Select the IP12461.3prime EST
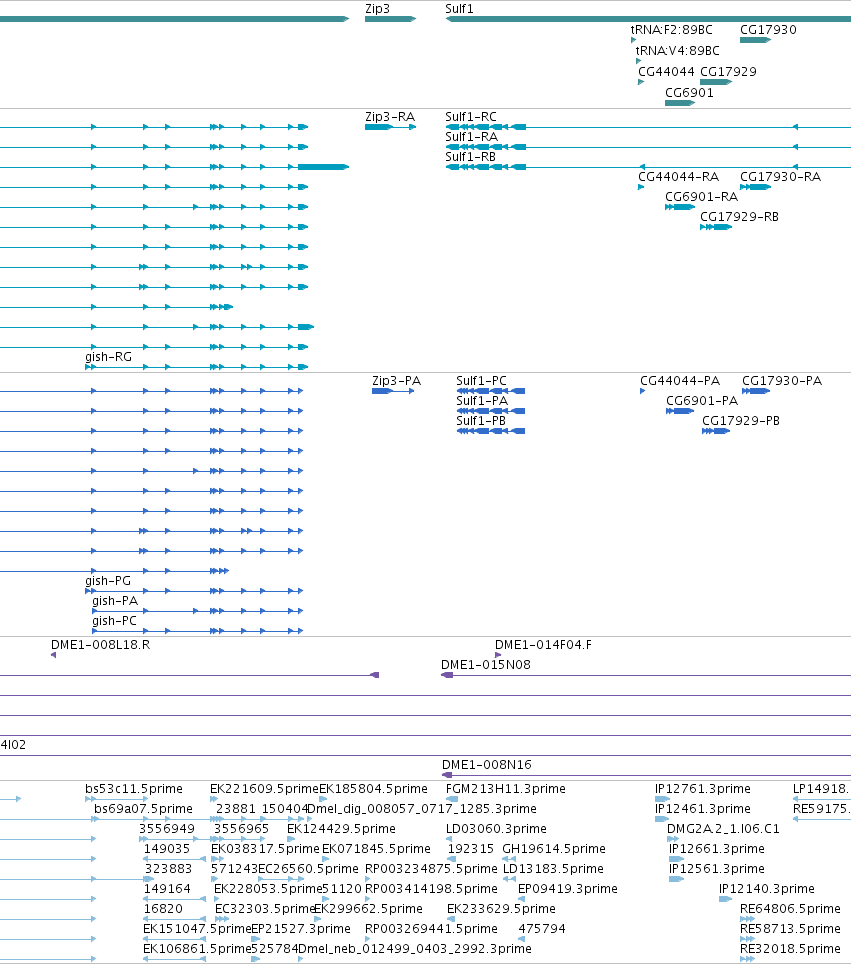 point(662,819)
